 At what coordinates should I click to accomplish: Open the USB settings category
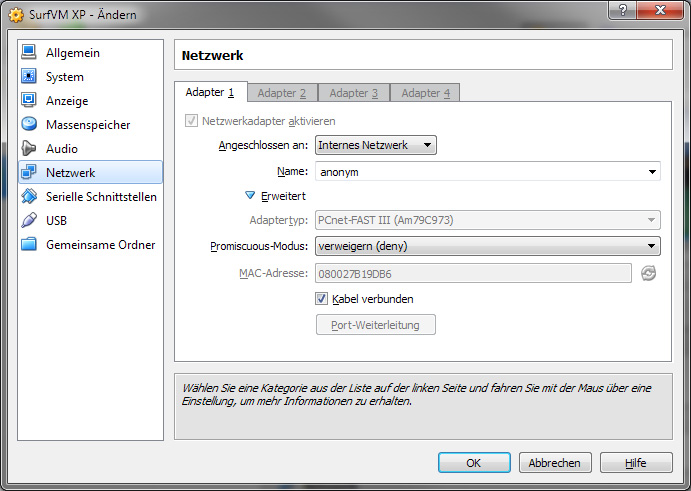(56, 220)
